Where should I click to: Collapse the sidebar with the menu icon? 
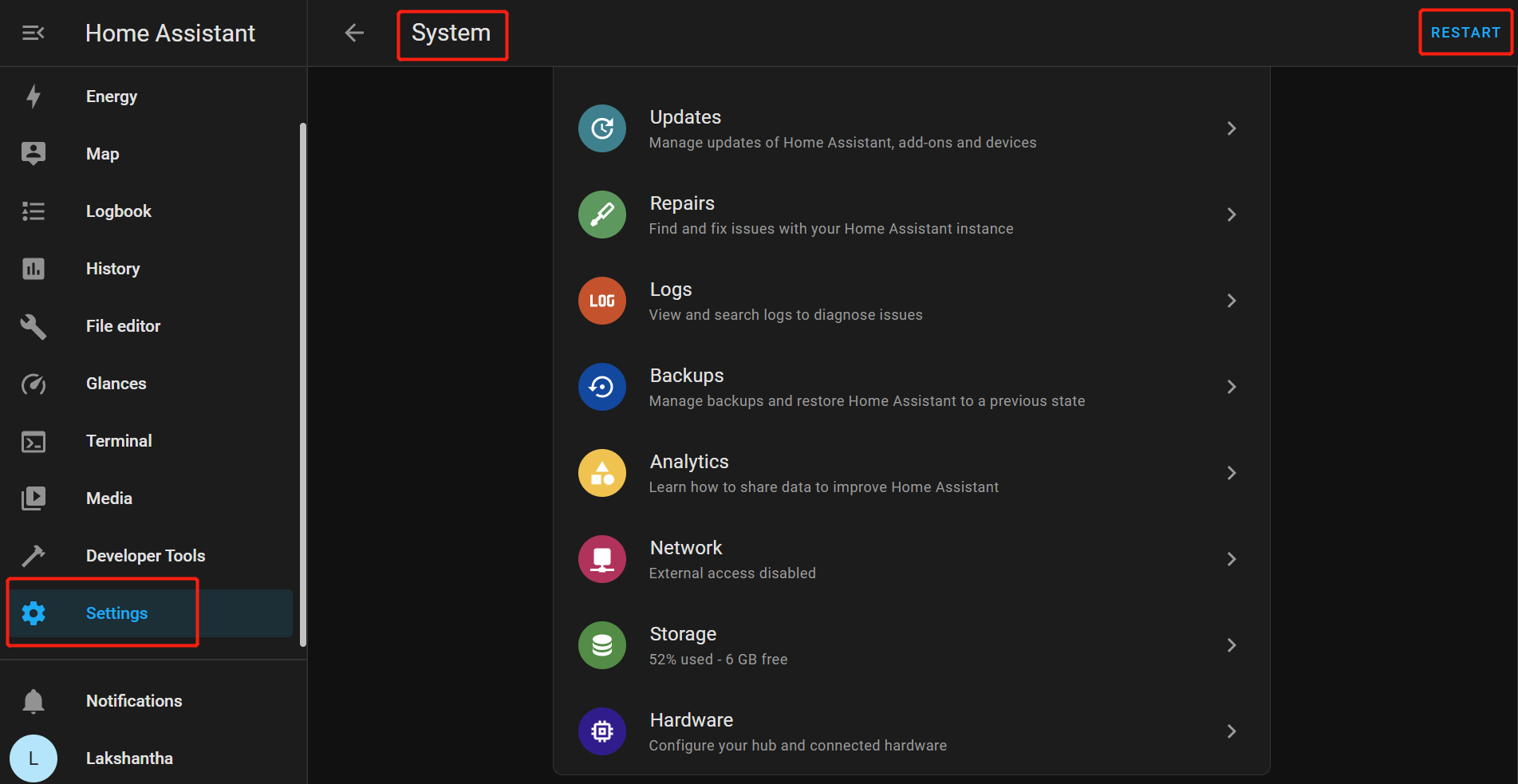(x=33, y=33)
